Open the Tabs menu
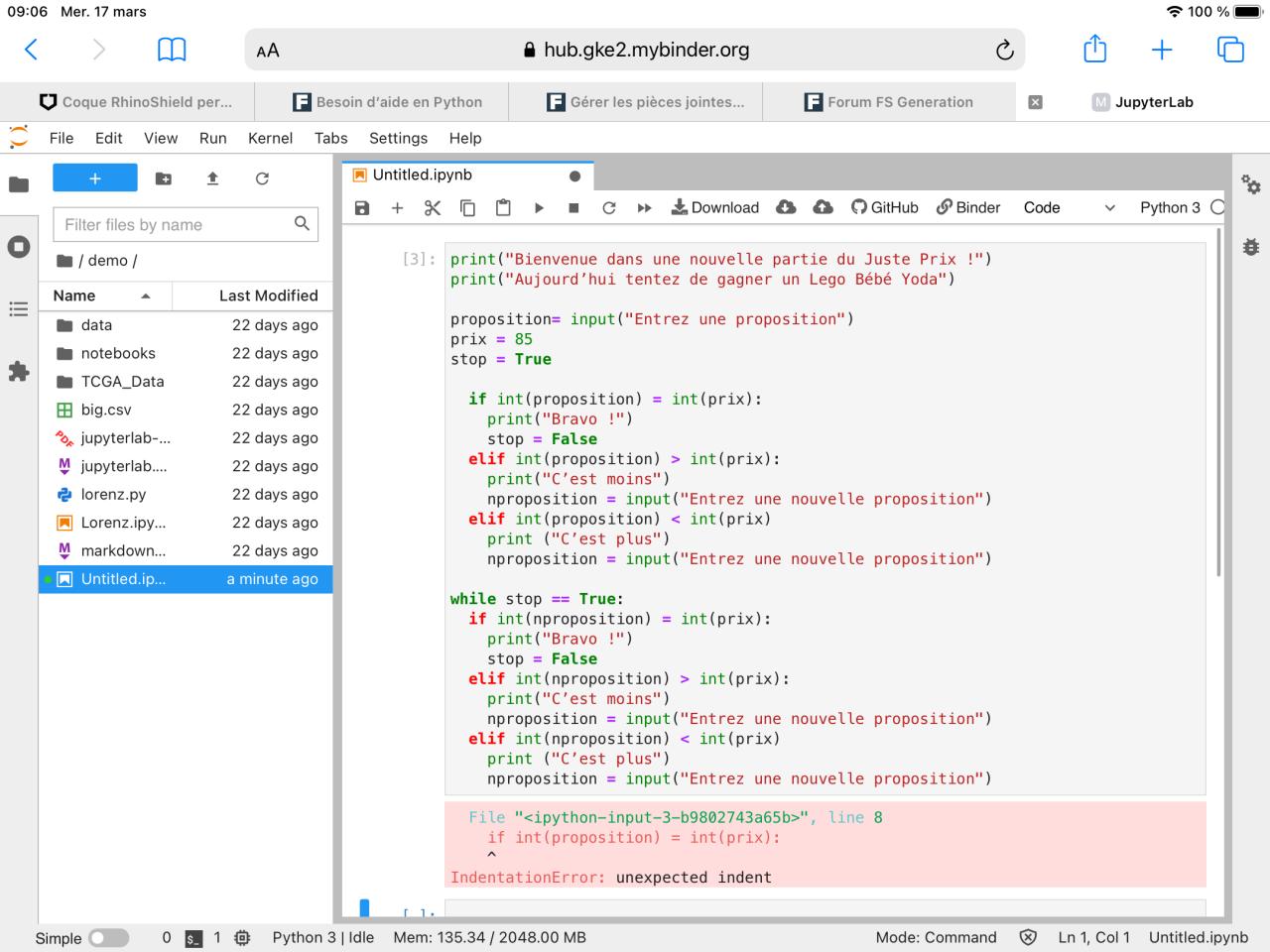The image size is (1270, 952). click(x=331, y=138)
